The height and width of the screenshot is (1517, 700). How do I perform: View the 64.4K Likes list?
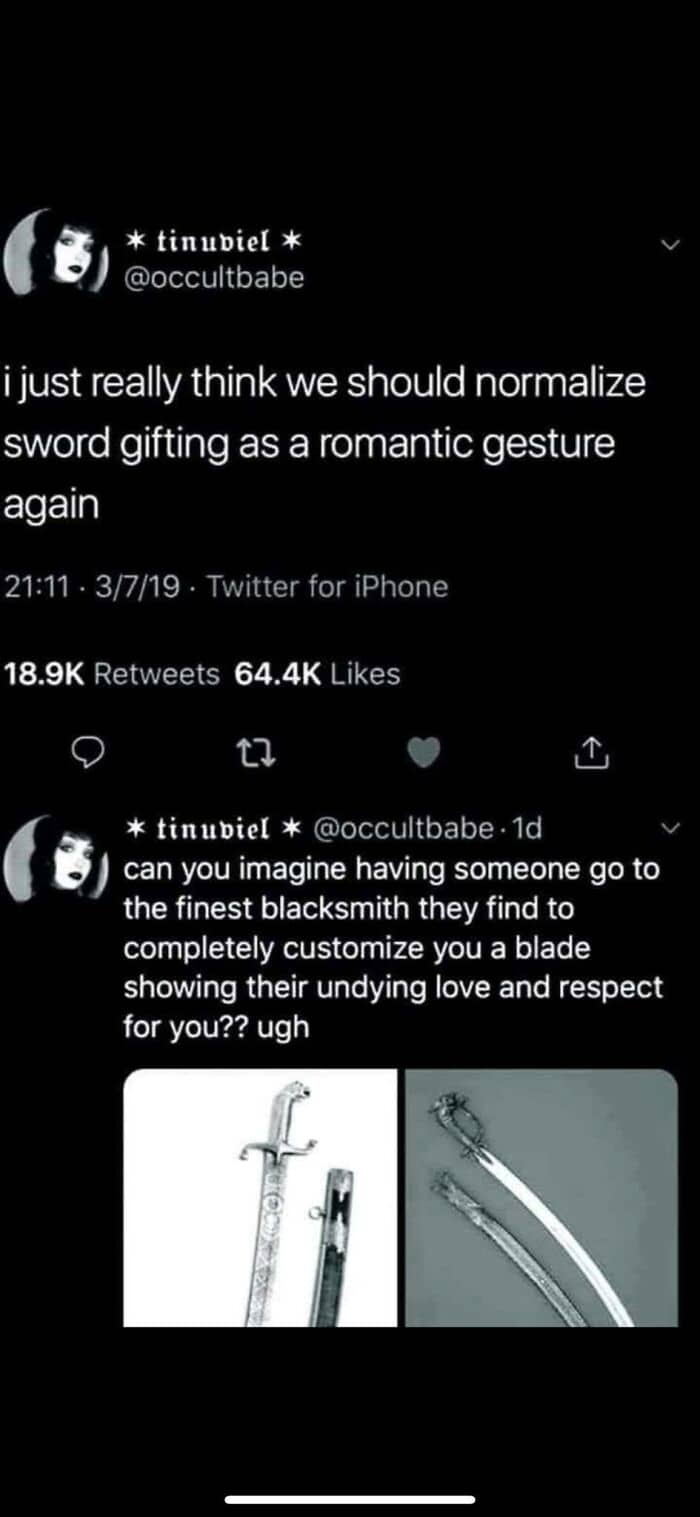[317, 675]
